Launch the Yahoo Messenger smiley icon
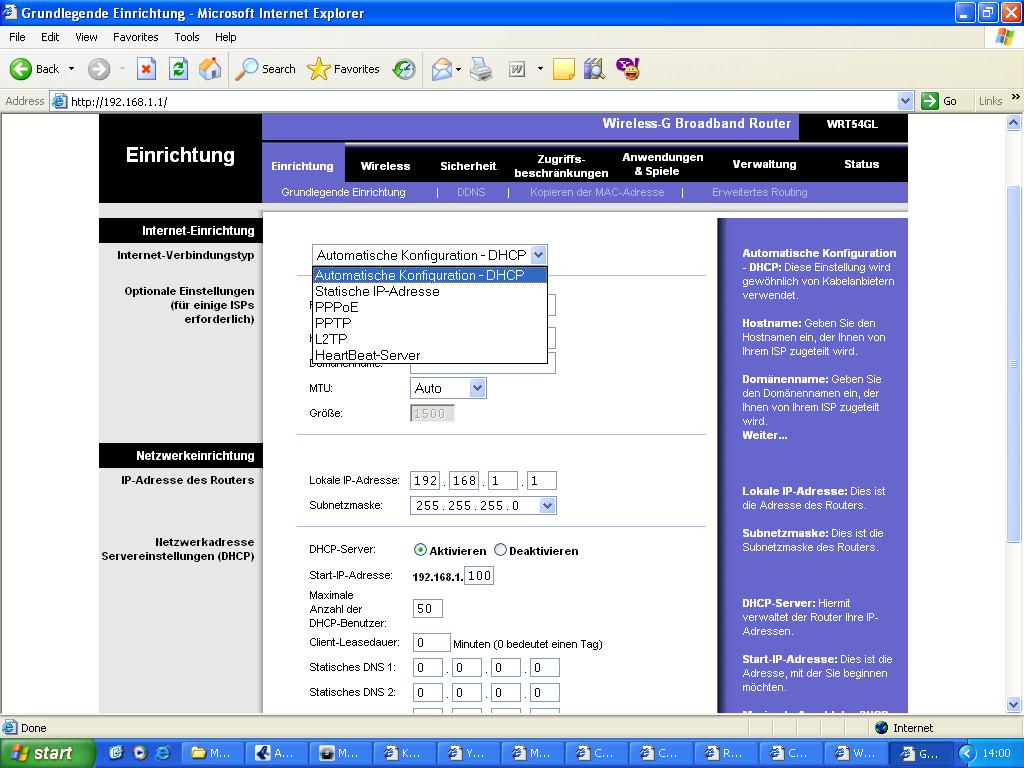This screenshot has width=1024, height=768. pyautogui.click(x=628, y=69)
